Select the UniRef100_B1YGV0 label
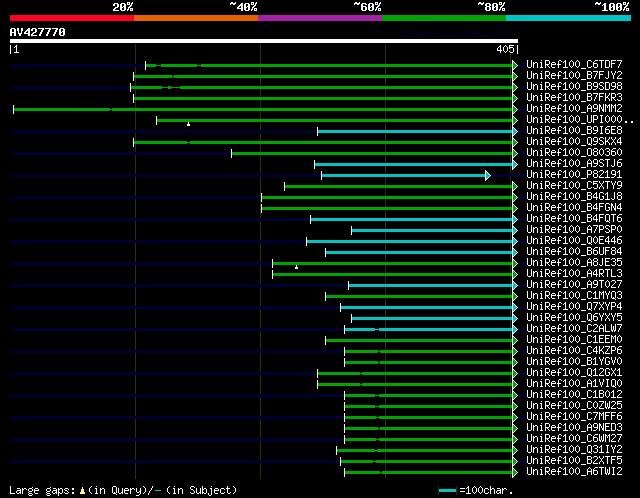 click(x=574, y=362)
